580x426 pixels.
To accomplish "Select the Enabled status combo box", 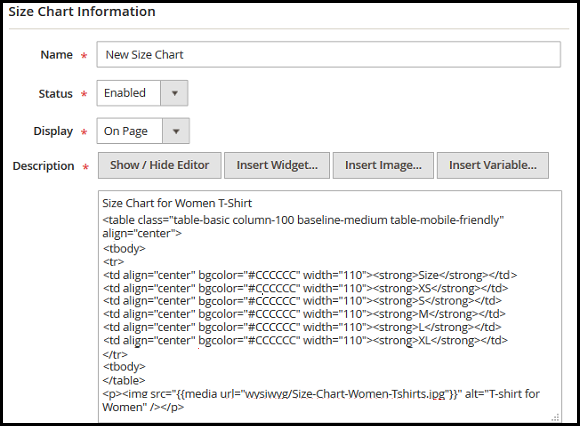I will [142, 93].
